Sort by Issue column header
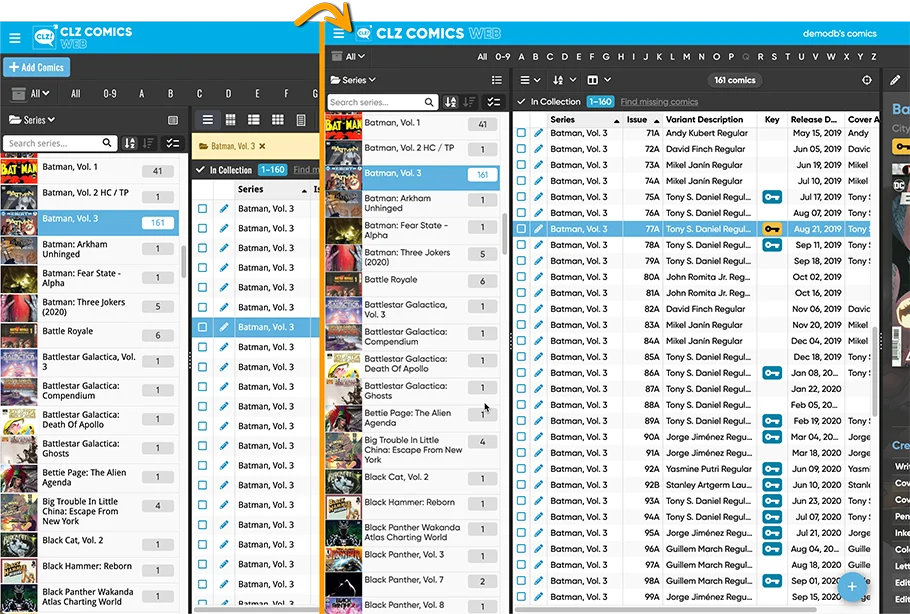This screenshot has height=614, width=910. (642, 120)
